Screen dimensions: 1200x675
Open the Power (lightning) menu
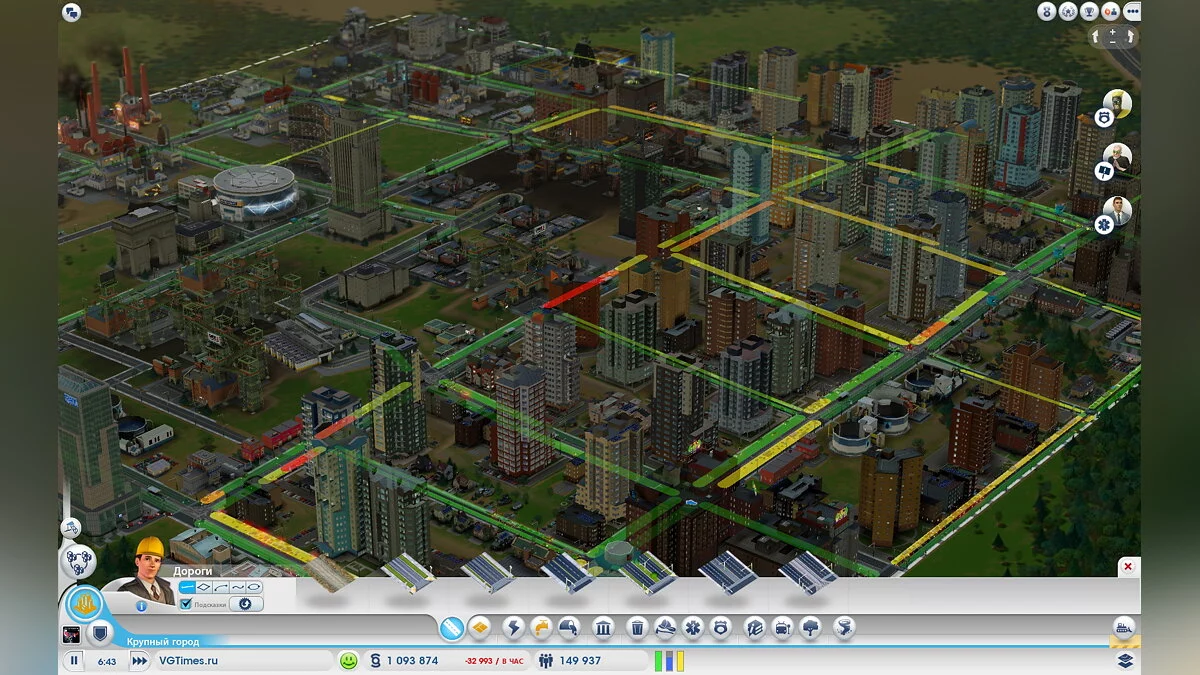tap(513, 628)
